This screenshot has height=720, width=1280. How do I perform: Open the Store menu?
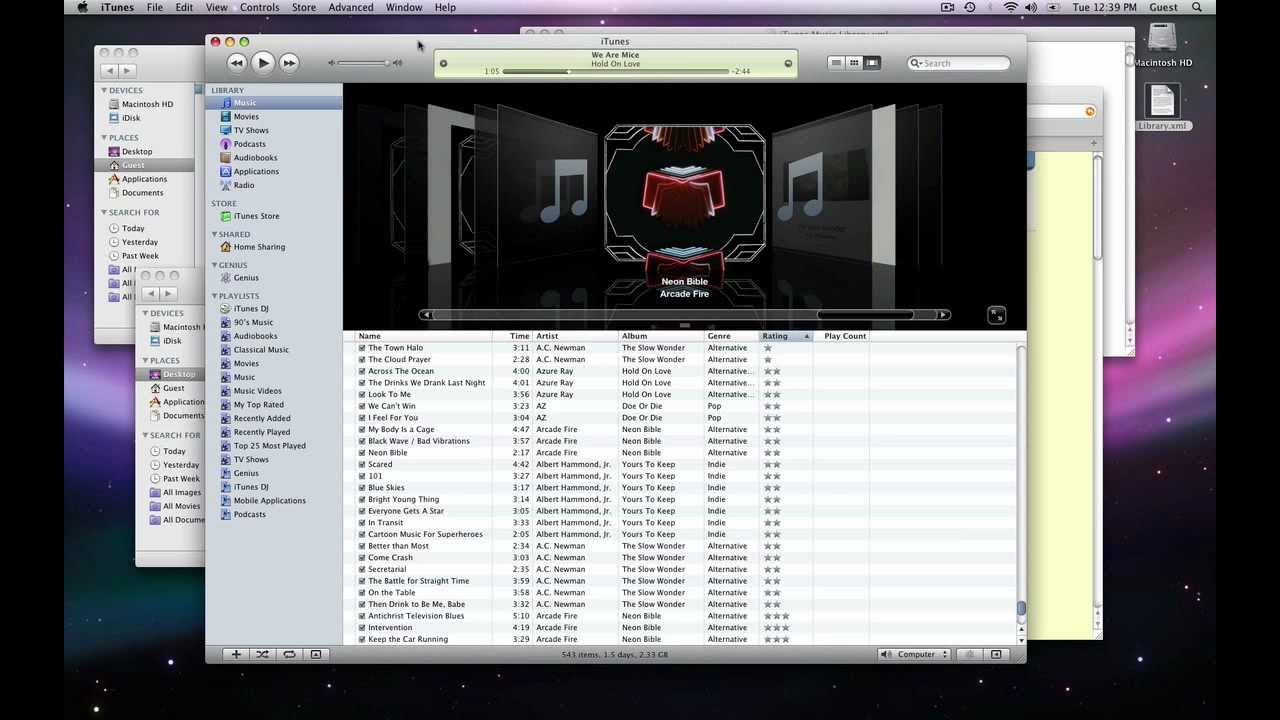pos(304,7)
